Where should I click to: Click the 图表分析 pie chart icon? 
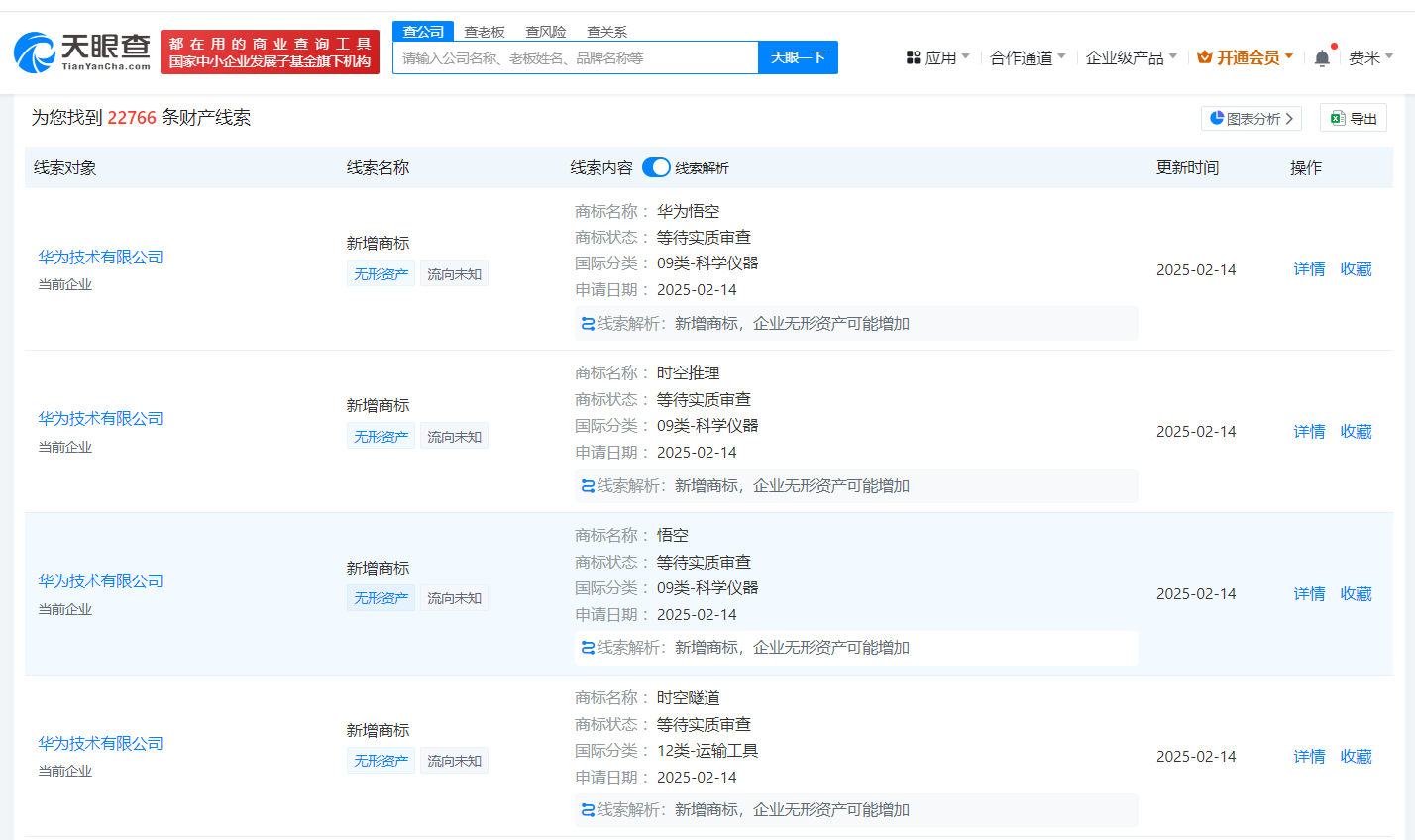pyautogui.click(x=1217, y=118)
